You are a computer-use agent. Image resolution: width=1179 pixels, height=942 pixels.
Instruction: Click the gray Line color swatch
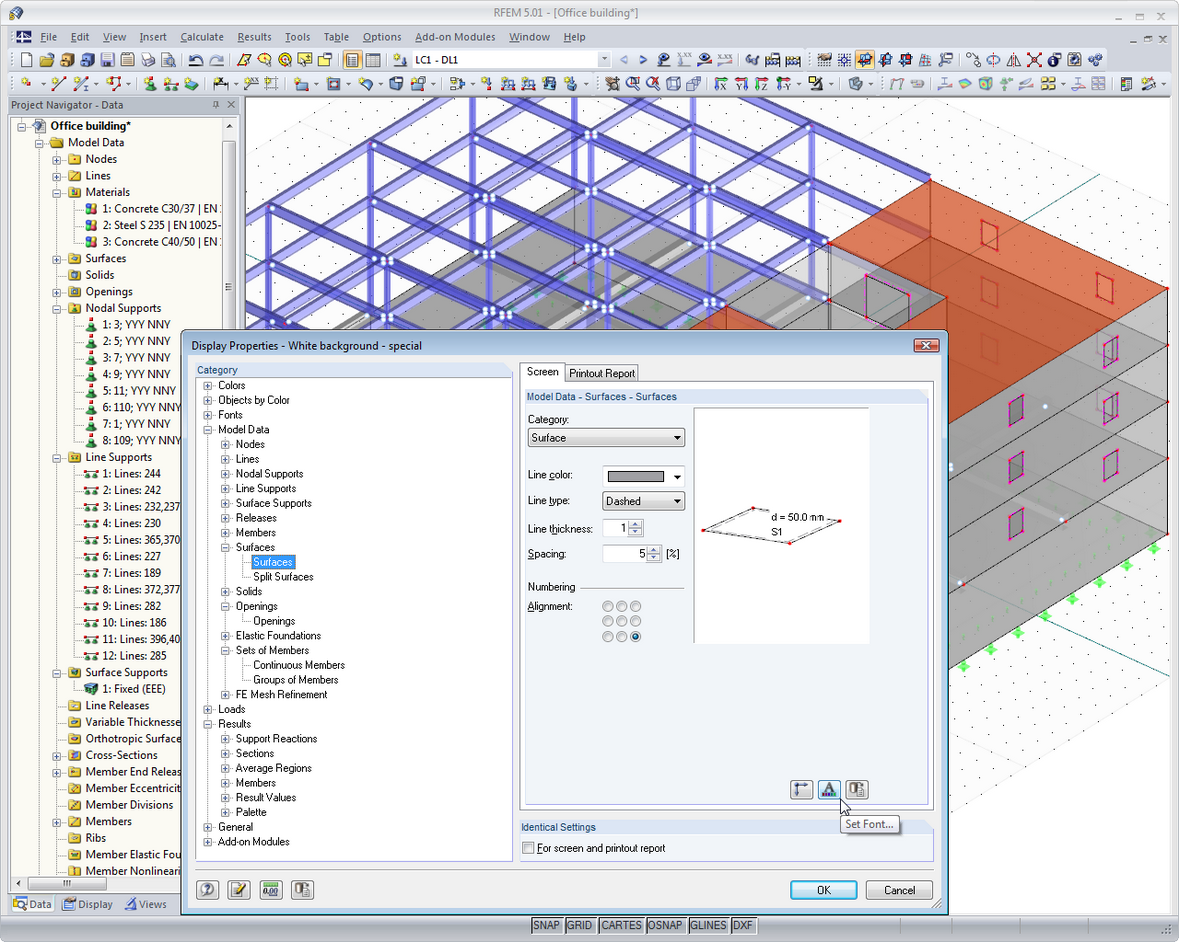635,477
